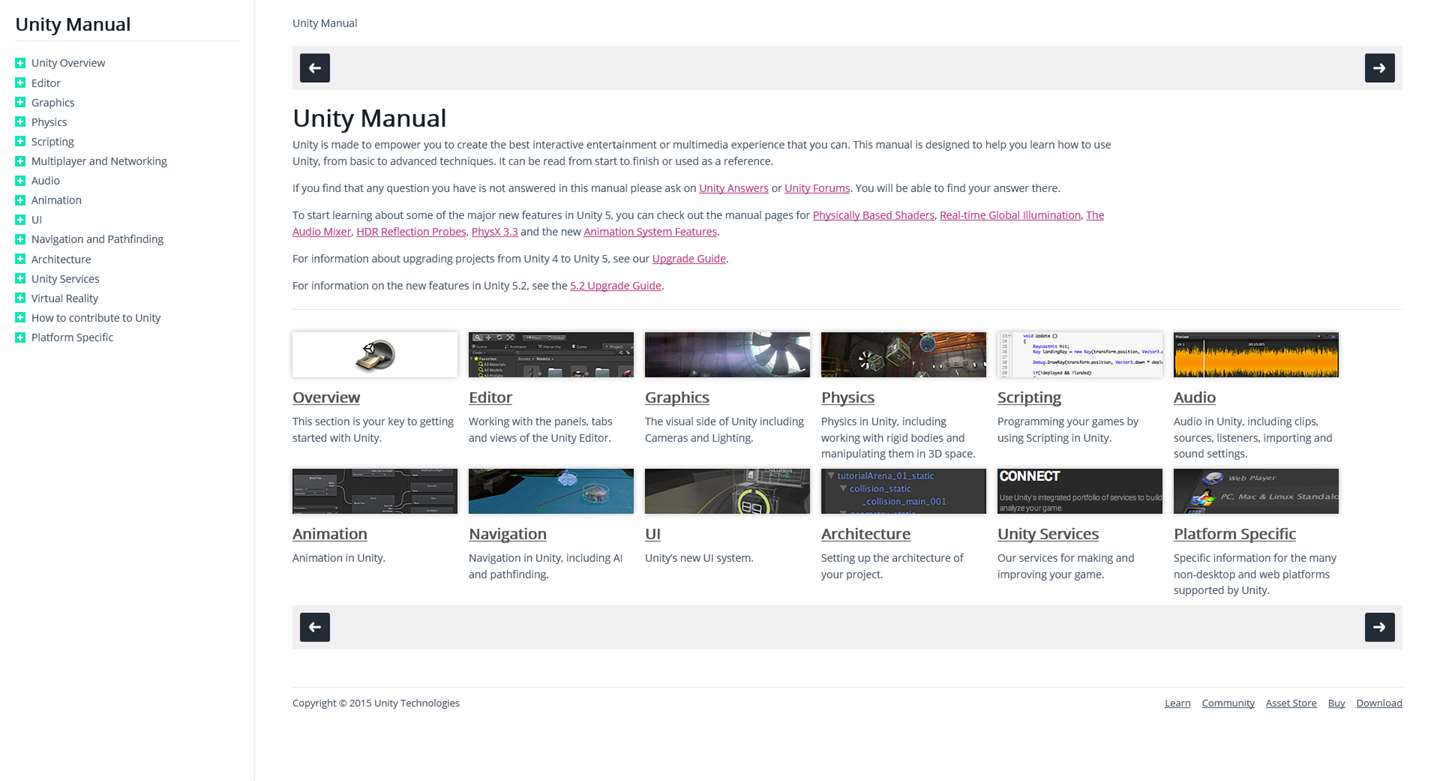Click the Physics section thumbnail image

(x=903, y=355)
